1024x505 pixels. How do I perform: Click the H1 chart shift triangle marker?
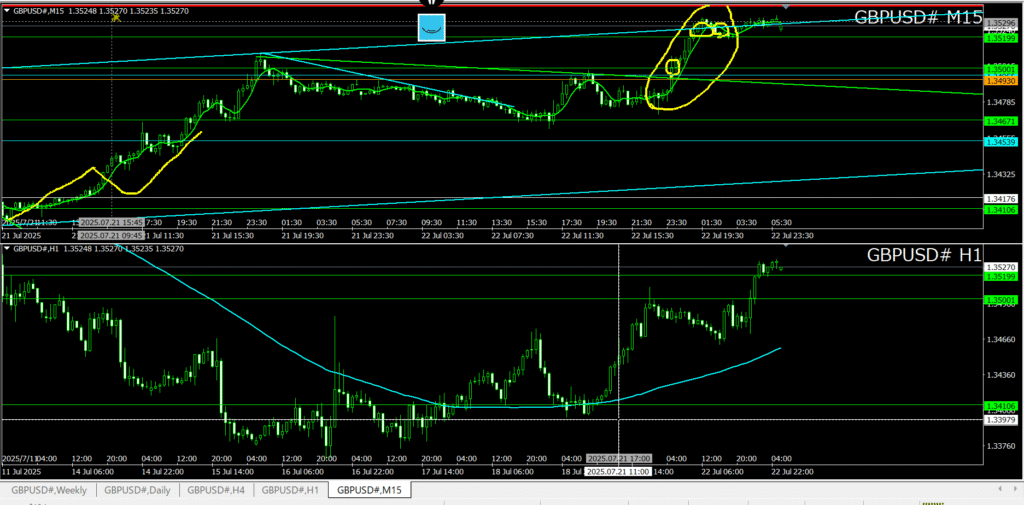click(x=785, y=244)
